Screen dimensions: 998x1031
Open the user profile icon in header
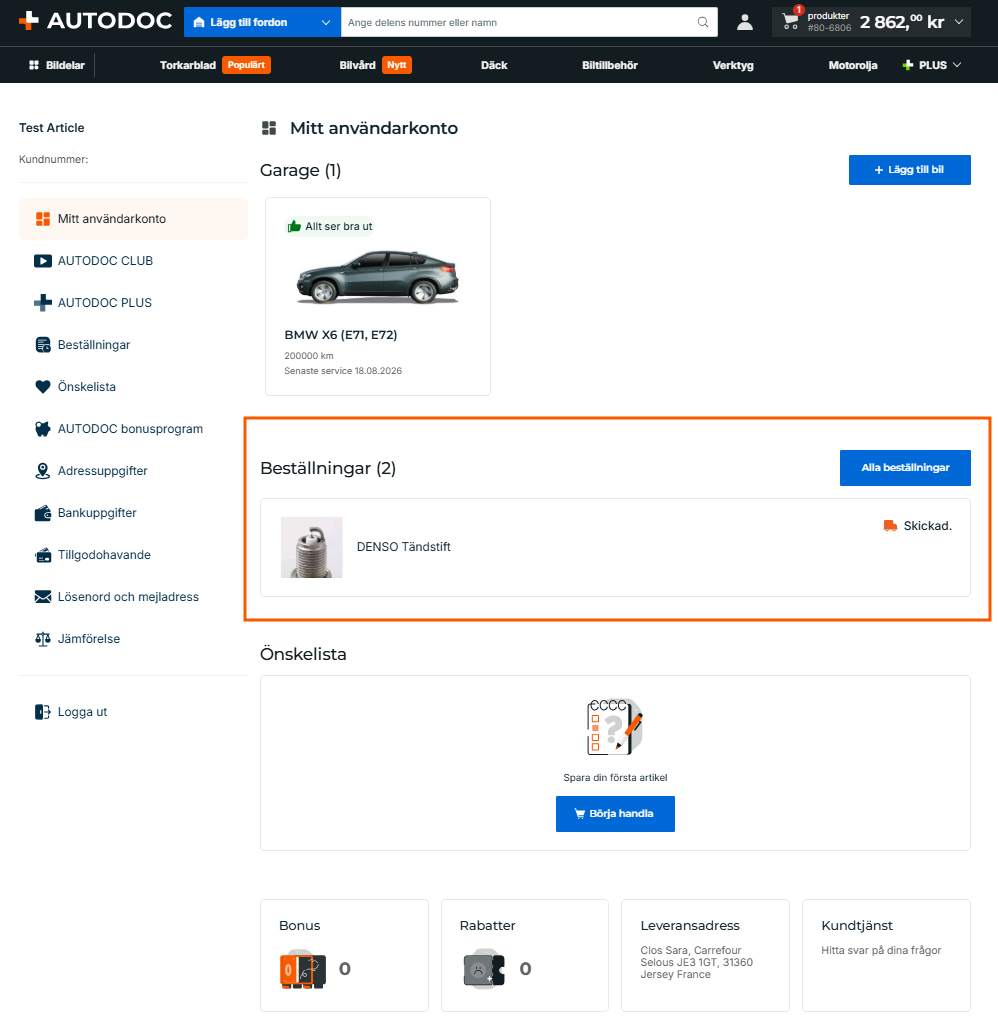point(744,22)
